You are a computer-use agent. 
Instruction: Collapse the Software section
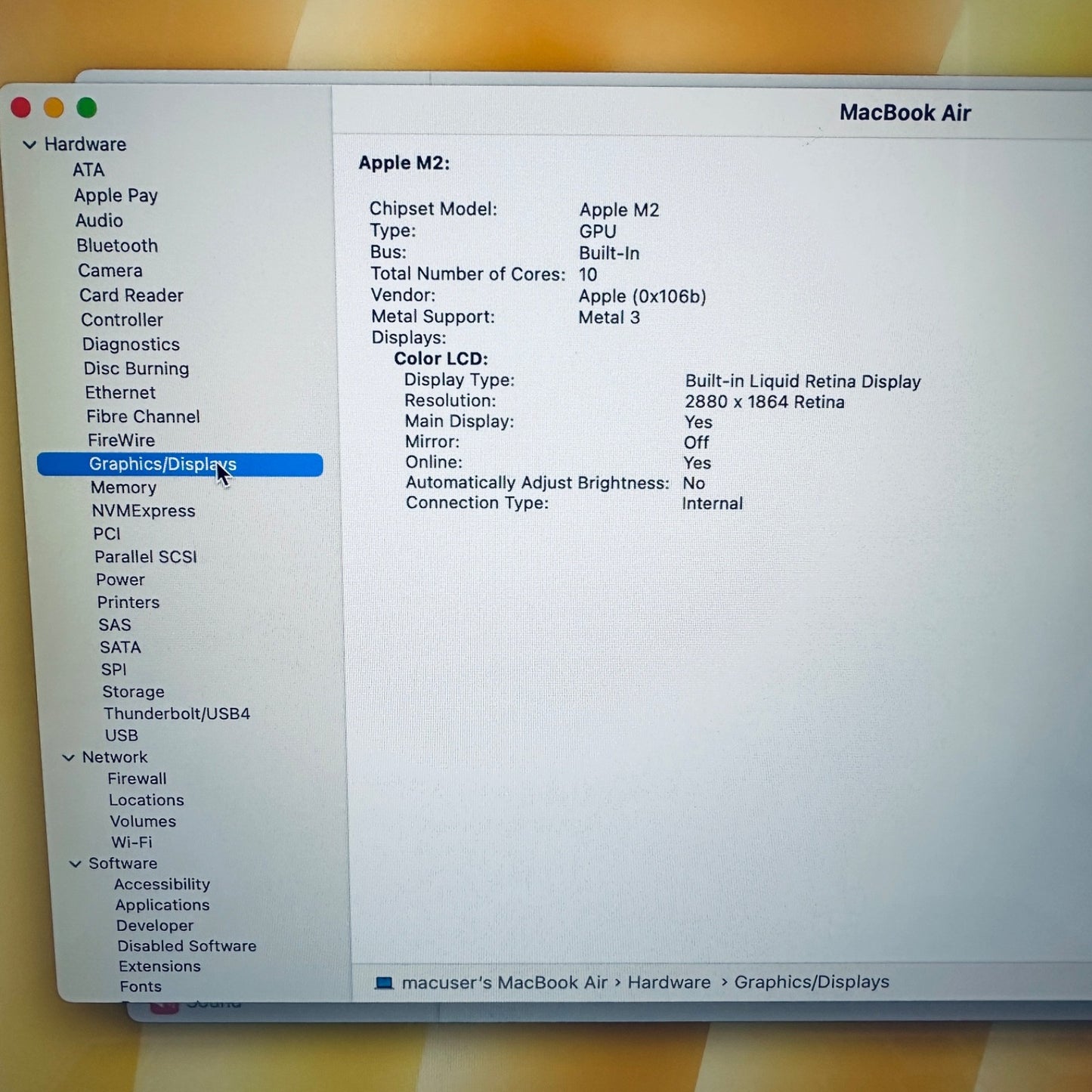click(x=75, y=863)
